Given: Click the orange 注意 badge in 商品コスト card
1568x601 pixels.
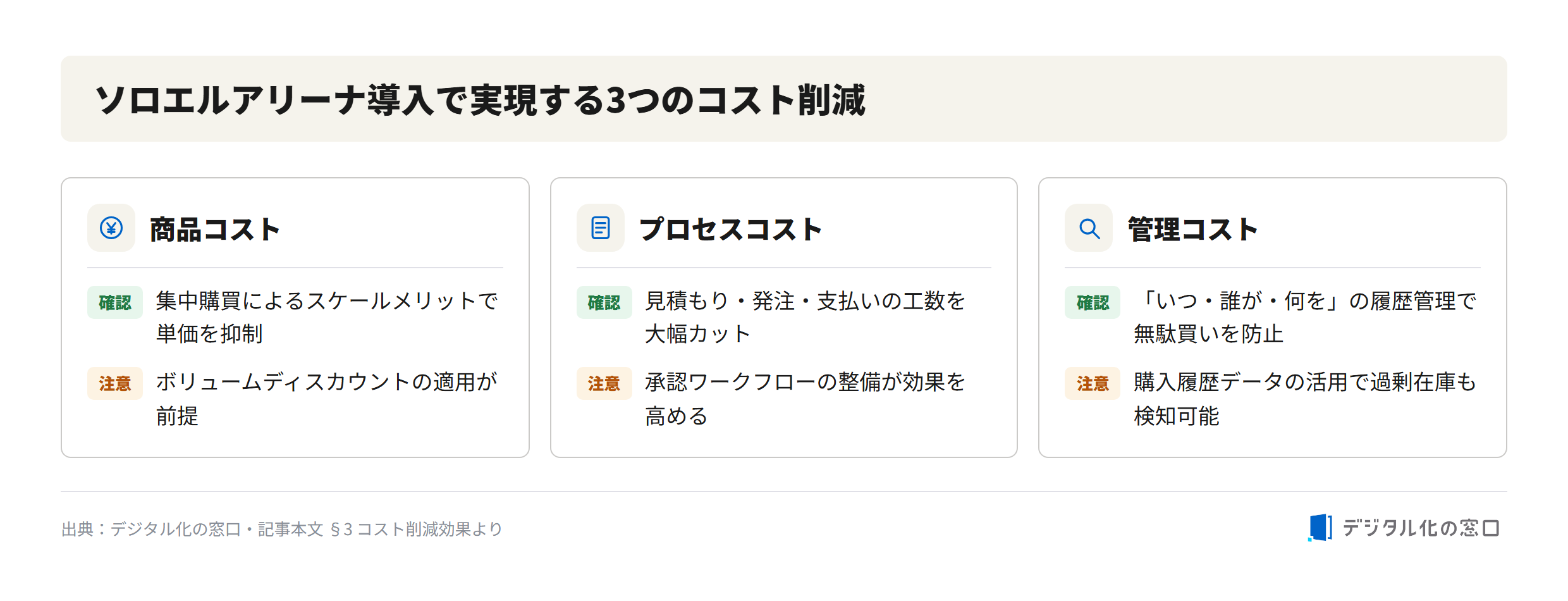Looking at the screenshot, I should 115,383.
